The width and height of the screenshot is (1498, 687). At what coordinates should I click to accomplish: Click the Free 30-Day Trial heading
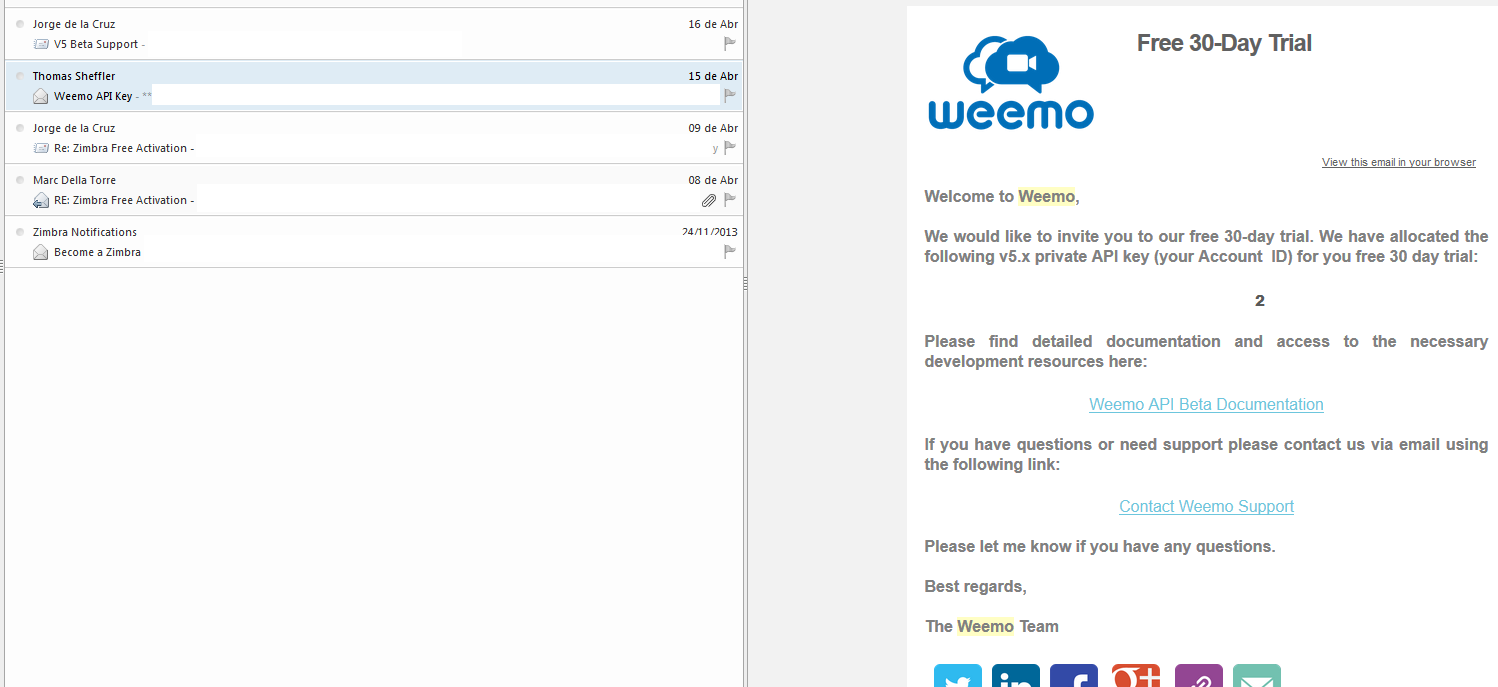1224,43
